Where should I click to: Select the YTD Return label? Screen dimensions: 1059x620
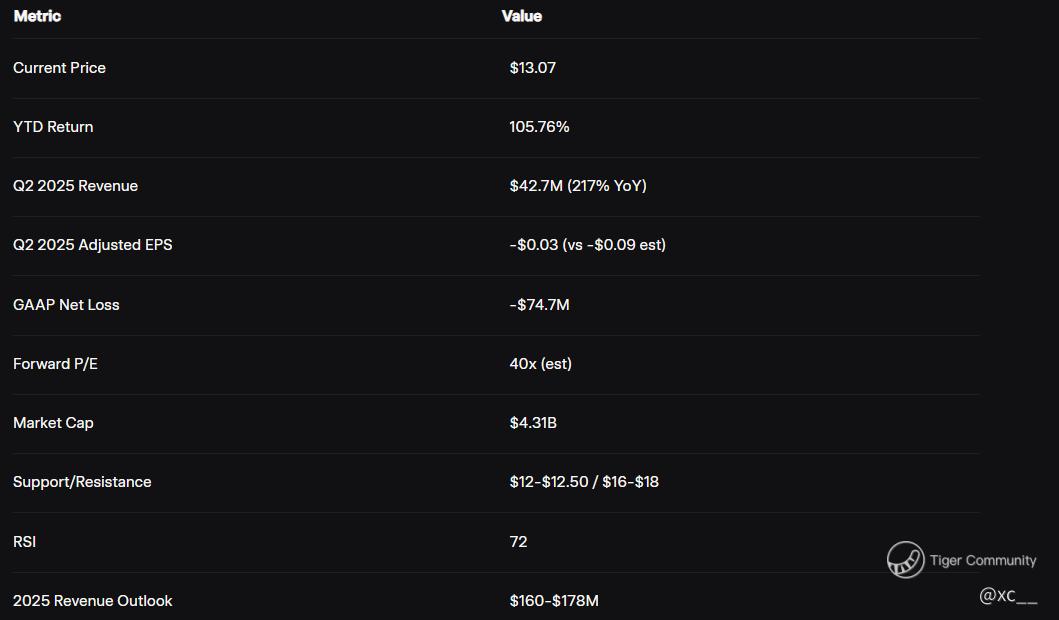click(x=53, y=127)
